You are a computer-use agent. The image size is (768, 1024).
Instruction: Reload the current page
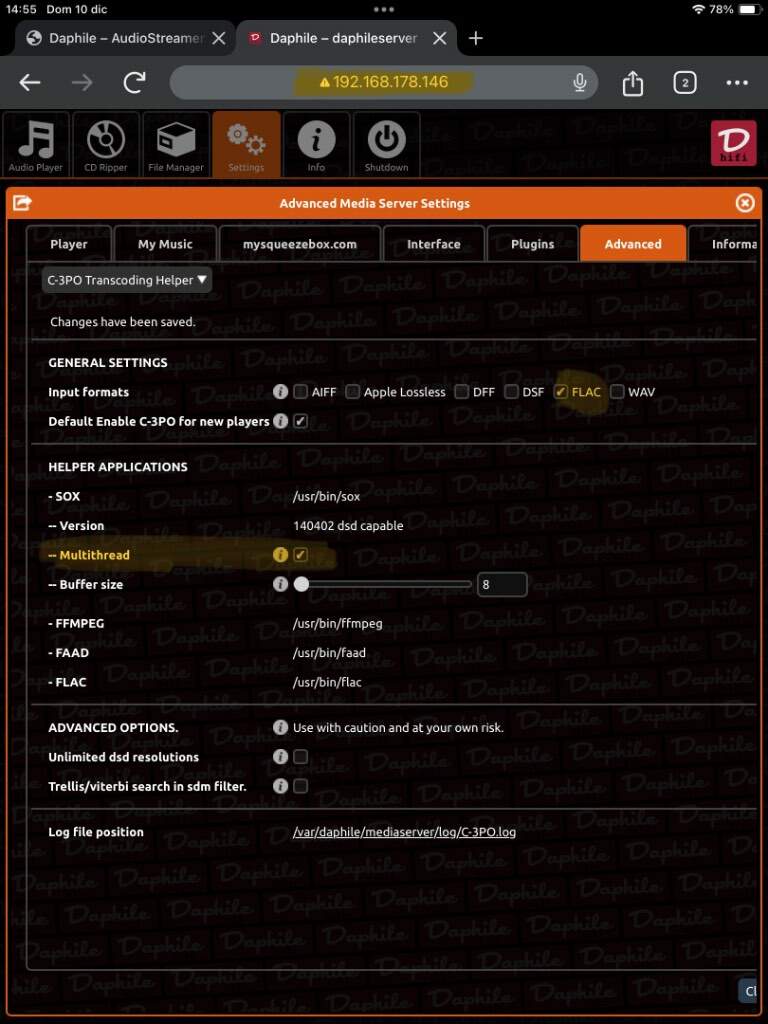point(135,82)
